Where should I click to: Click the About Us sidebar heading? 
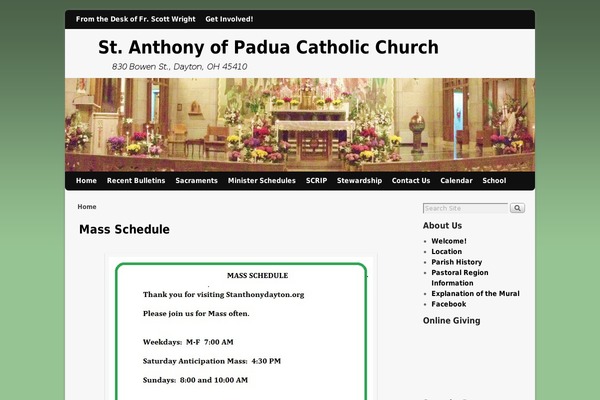click(442, 225)
